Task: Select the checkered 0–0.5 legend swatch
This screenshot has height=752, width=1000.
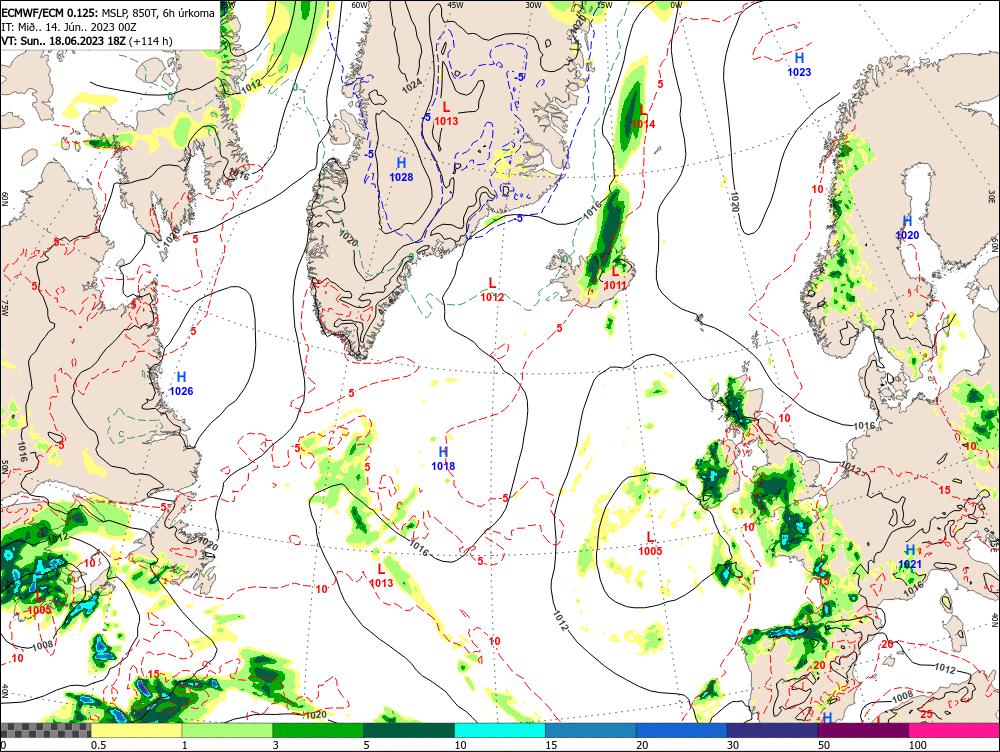Action: pyautogui.click(x=45, y=730)
